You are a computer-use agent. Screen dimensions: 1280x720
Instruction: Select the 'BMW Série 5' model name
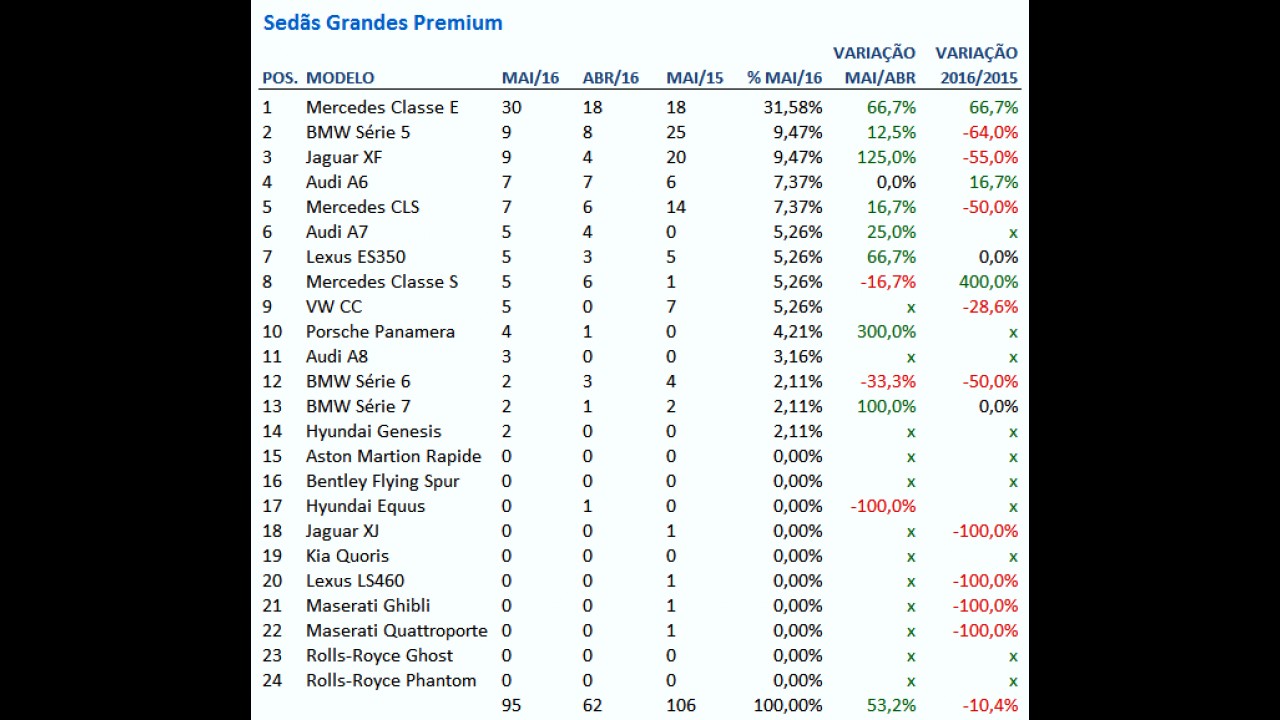click(x=358, y=132)
